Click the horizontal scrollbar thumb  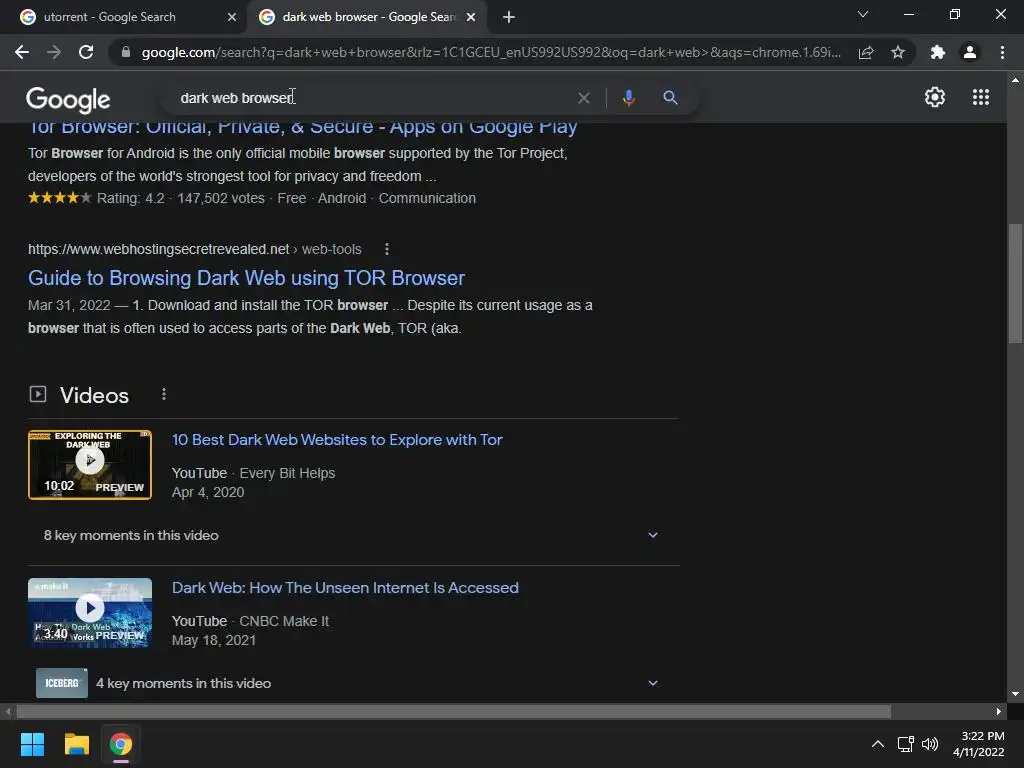point(454,711)
